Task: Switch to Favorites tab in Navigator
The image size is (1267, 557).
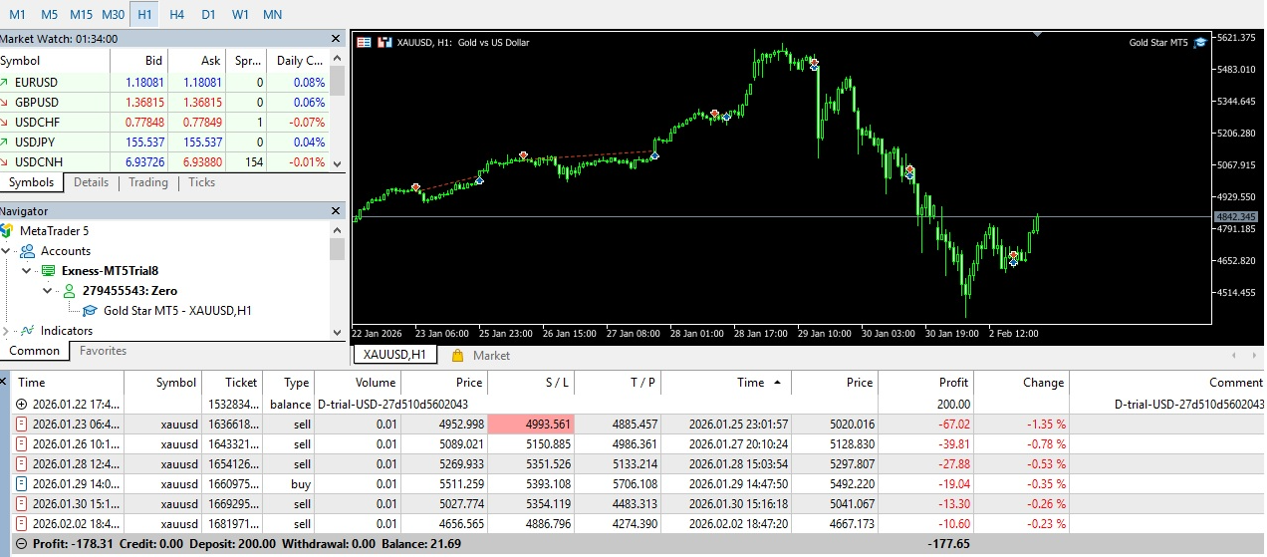Action: pos(103,351)
